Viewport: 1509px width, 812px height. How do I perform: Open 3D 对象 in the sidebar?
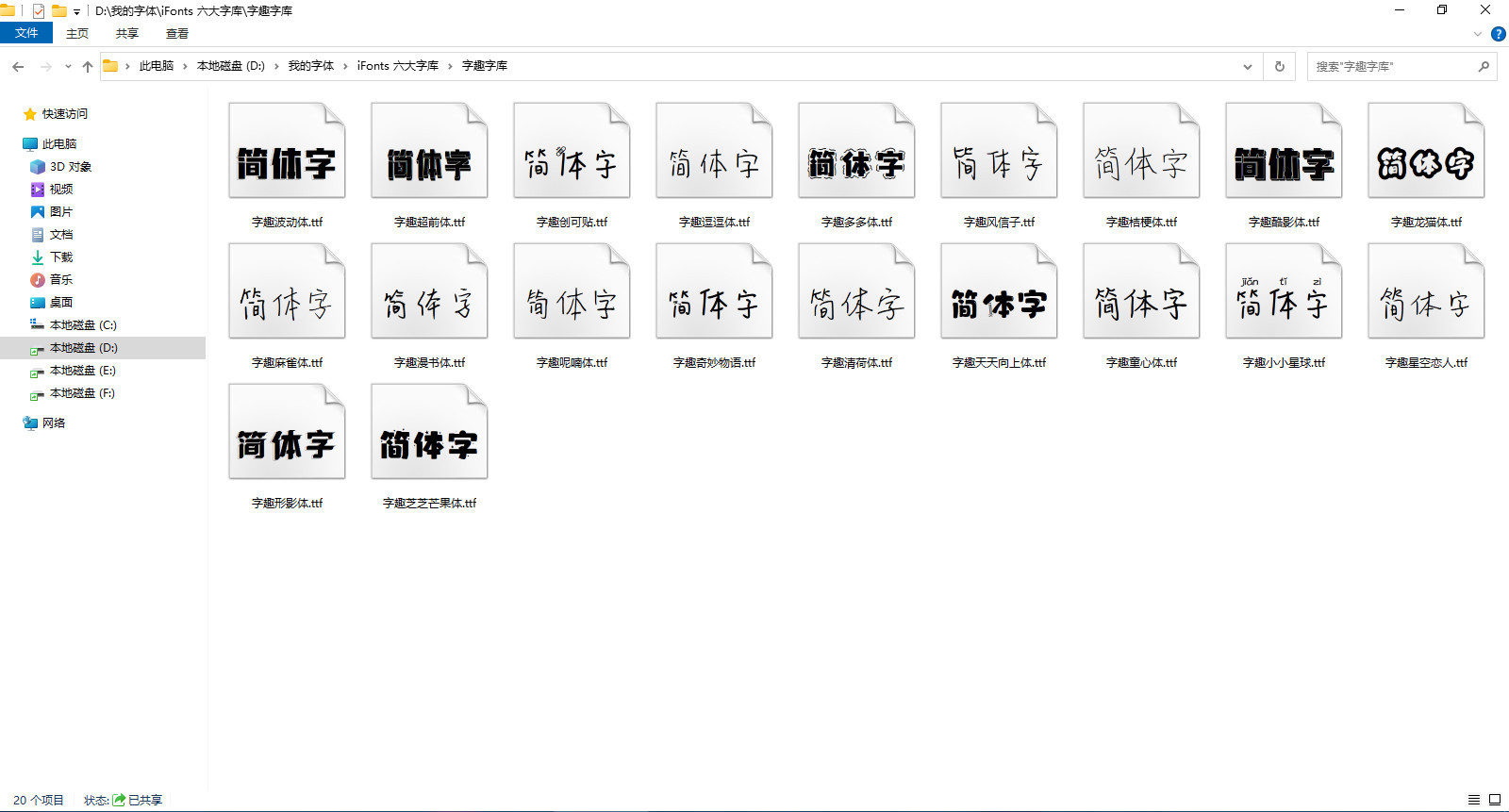pyautogui.click(x=71, y=167)
